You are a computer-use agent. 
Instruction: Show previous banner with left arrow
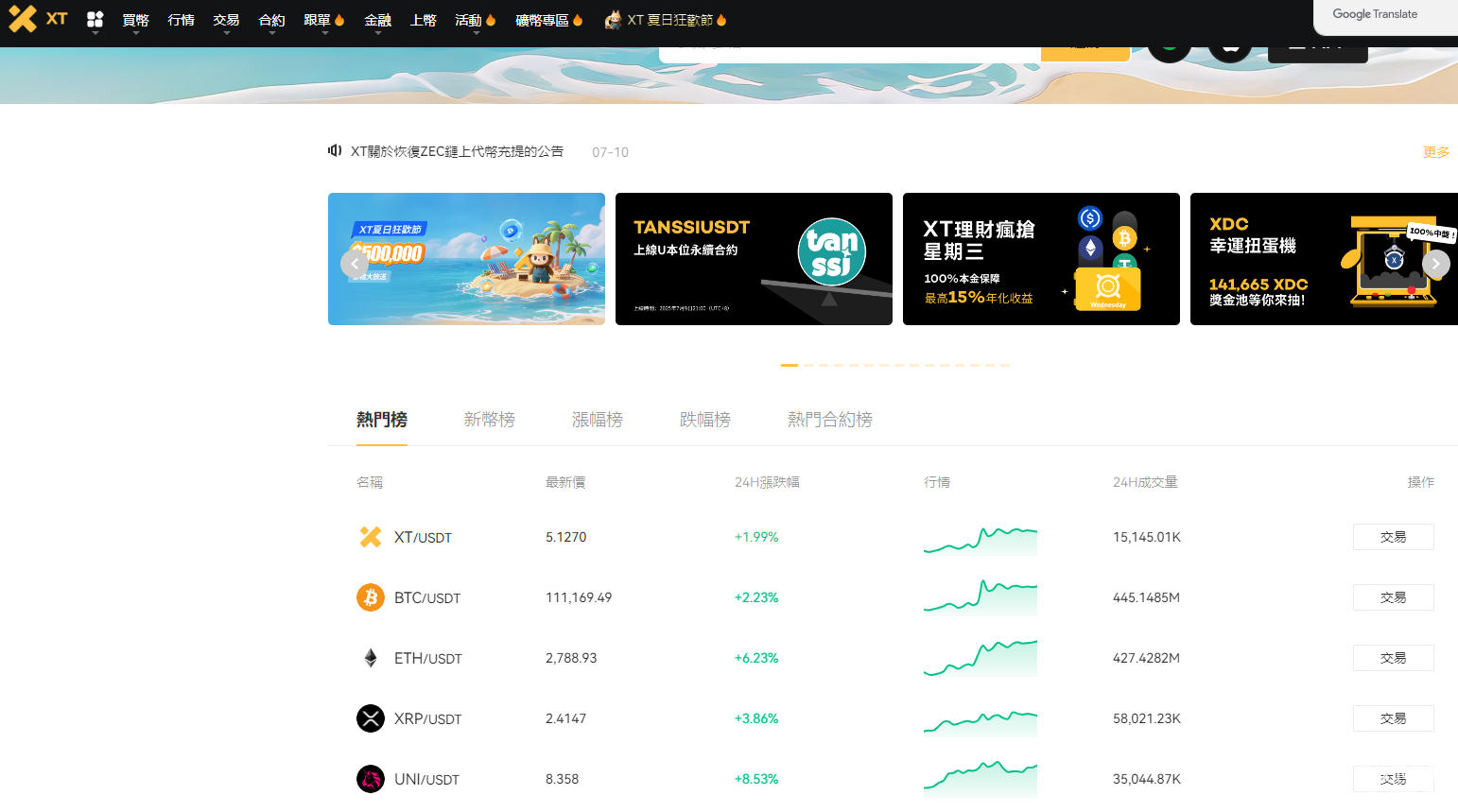pyautogui.click(x=354, y=264)
